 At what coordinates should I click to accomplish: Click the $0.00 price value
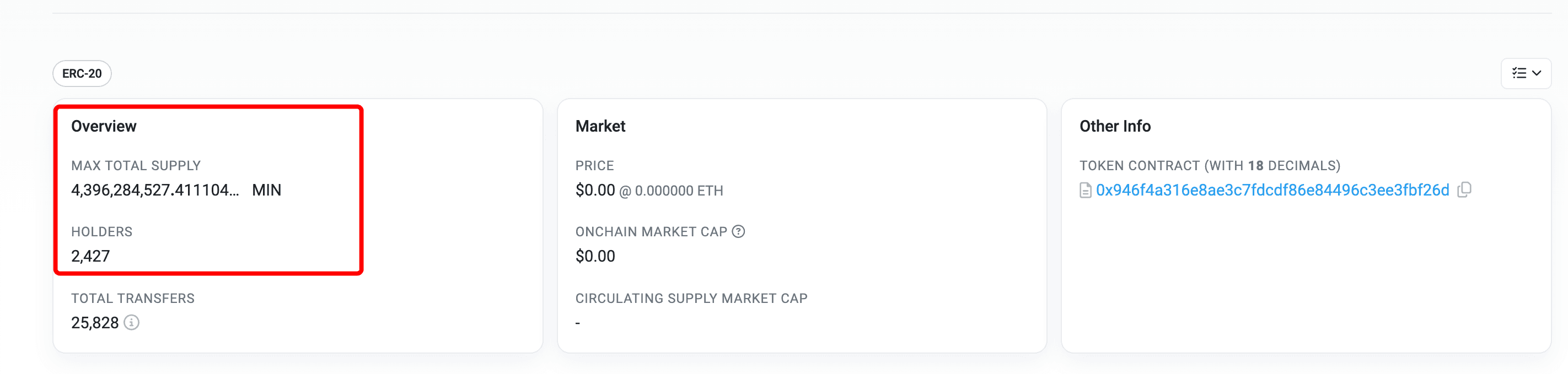coord(595,191)
